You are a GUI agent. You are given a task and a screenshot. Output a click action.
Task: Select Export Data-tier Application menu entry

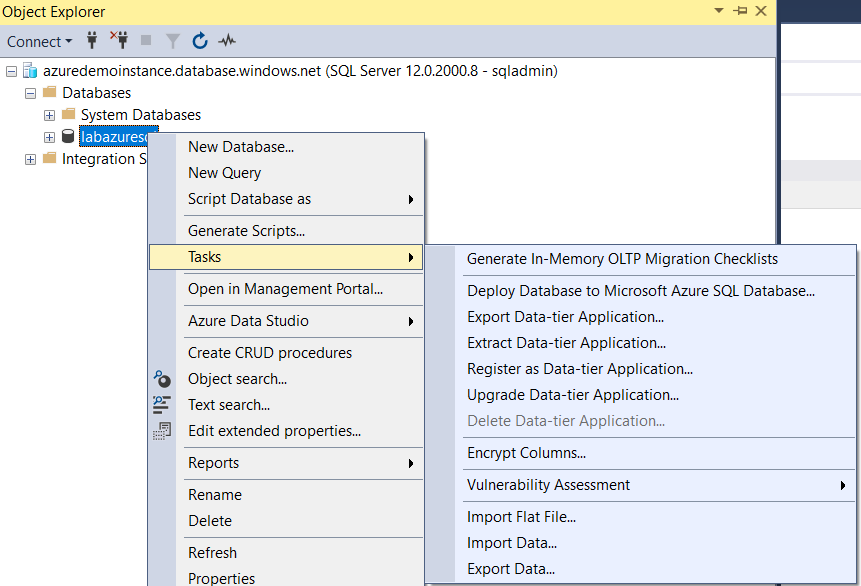coord(565,317)
